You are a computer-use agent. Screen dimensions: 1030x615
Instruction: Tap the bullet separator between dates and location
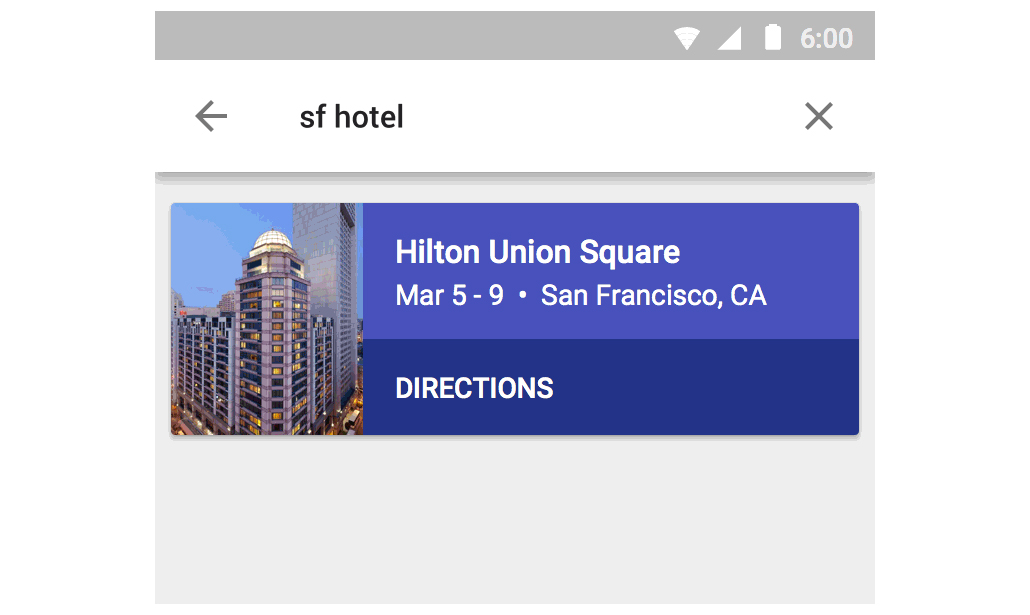522,297
